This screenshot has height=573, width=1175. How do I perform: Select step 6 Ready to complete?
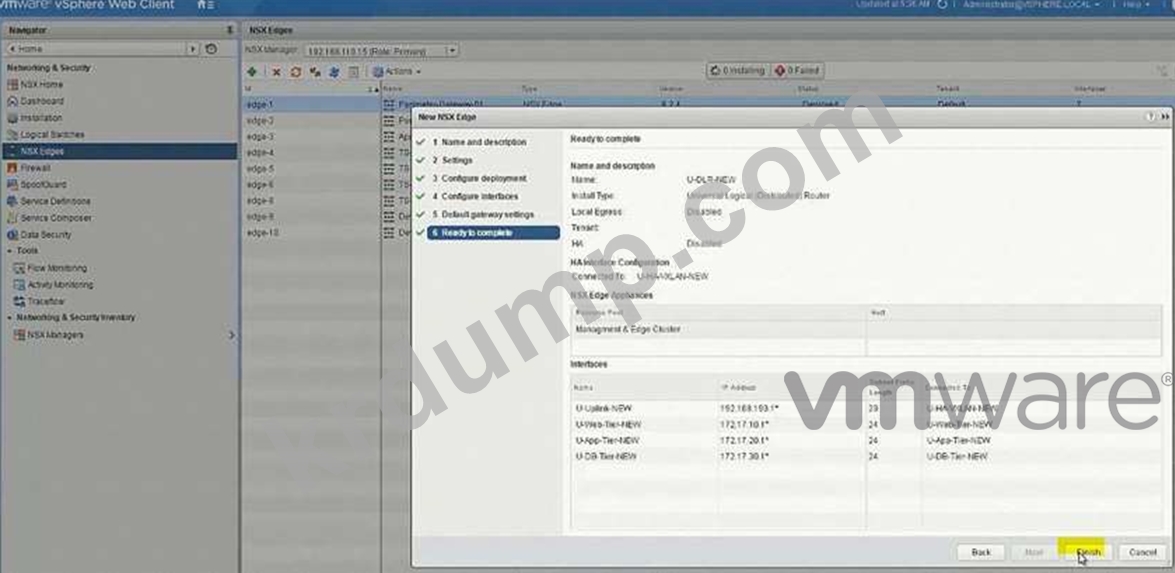pos(493,233)
